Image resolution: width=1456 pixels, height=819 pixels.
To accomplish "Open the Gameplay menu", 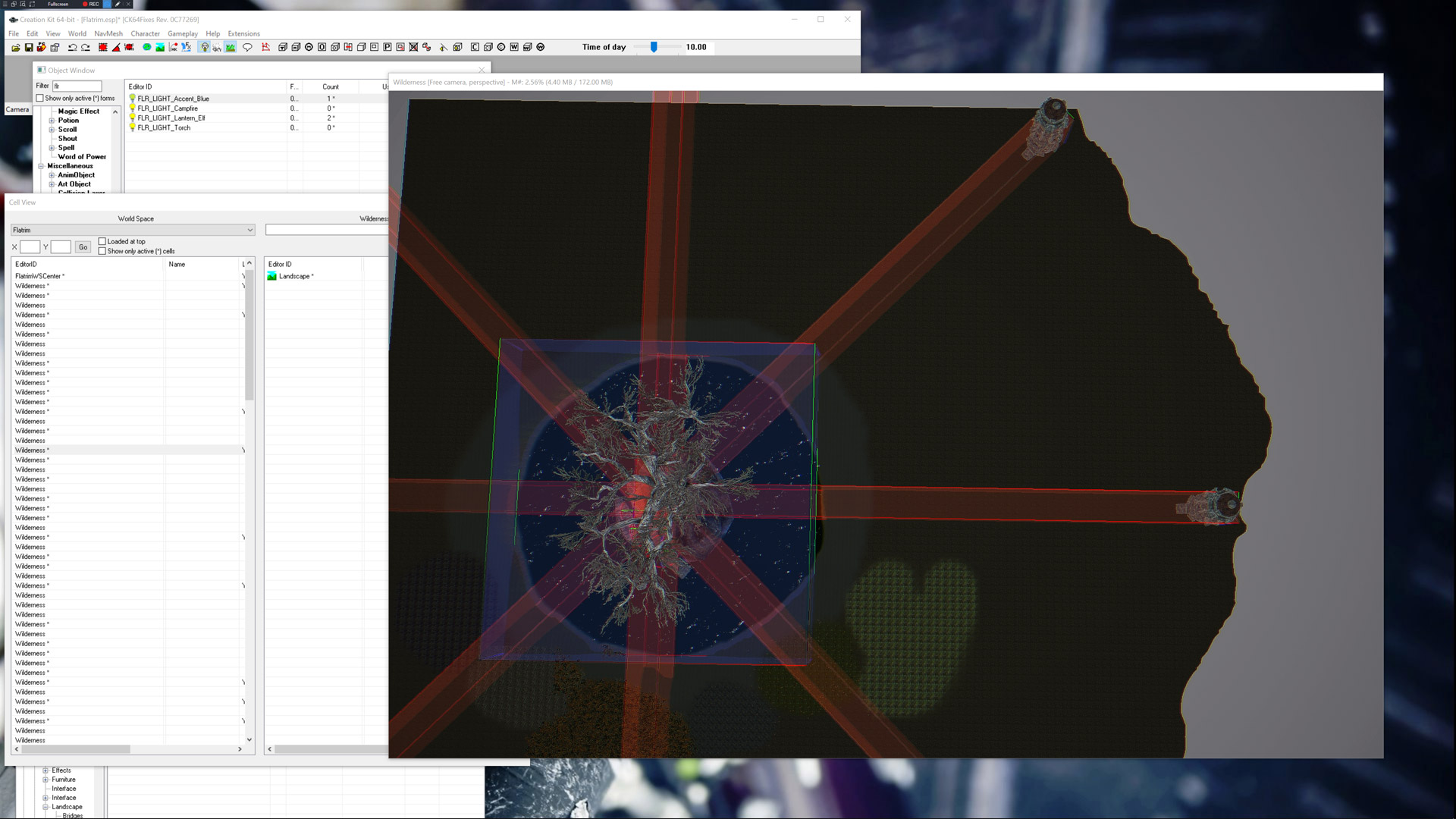I will (182, 33).
